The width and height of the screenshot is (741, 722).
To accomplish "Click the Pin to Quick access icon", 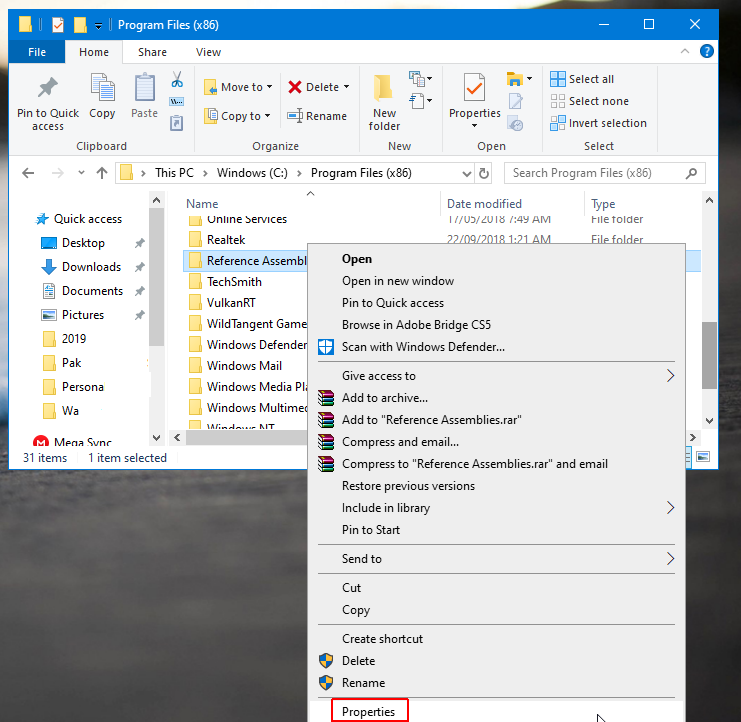I will [x=47, y=91].
